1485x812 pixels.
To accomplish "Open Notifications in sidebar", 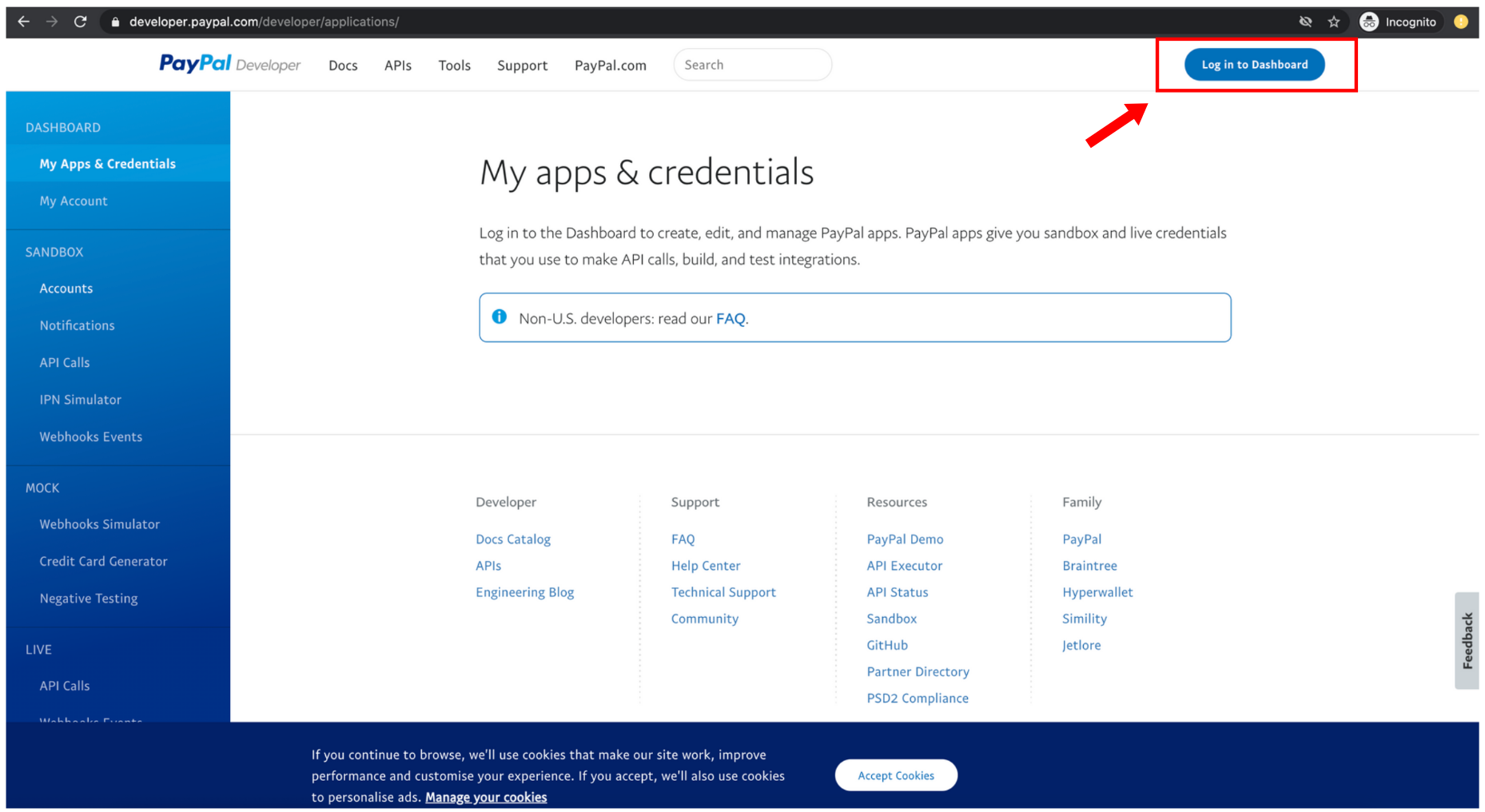I will [77, 325].
